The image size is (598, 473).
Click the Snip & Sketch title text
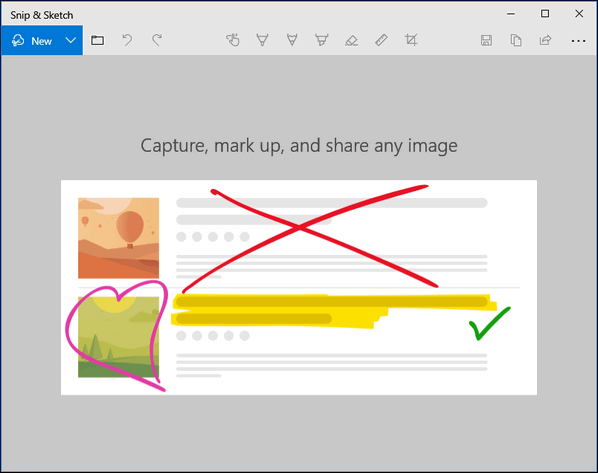(x=42, y=15)
